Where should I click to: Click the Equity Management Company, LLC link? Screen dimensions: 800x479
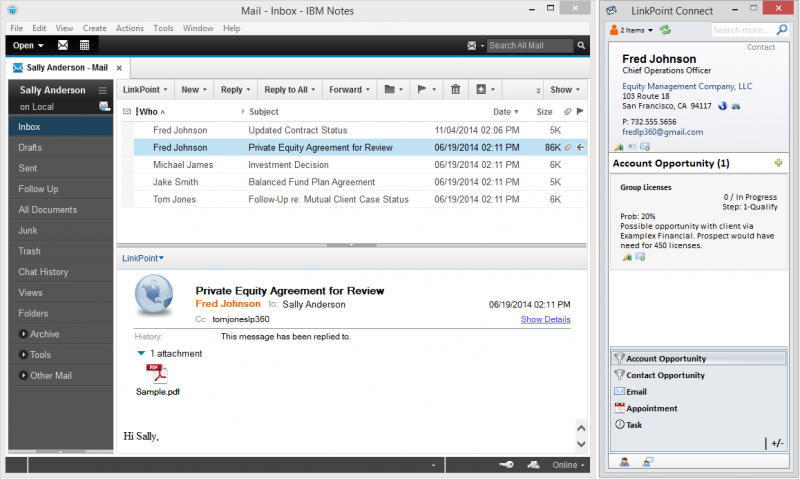pos(687,86)
